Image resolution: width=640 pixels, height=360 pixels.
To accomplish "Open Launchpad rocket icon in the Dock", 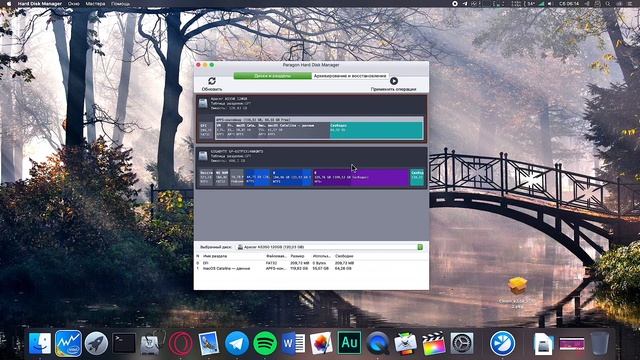I will coord(96,343).
